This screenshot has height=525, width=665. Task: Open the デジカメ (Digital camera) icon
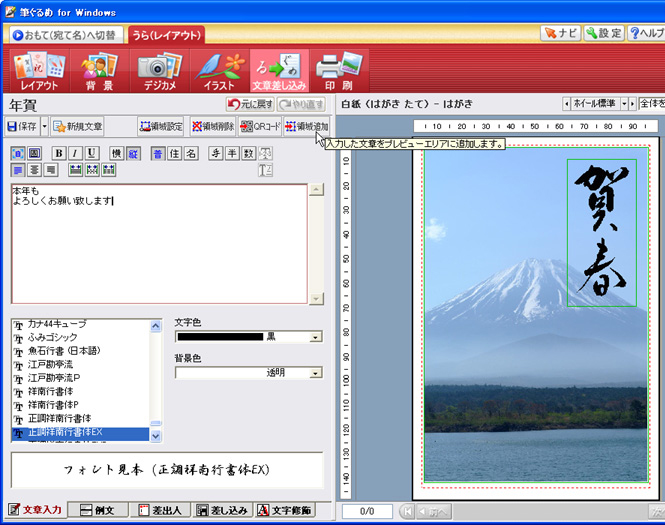(159, 71)
